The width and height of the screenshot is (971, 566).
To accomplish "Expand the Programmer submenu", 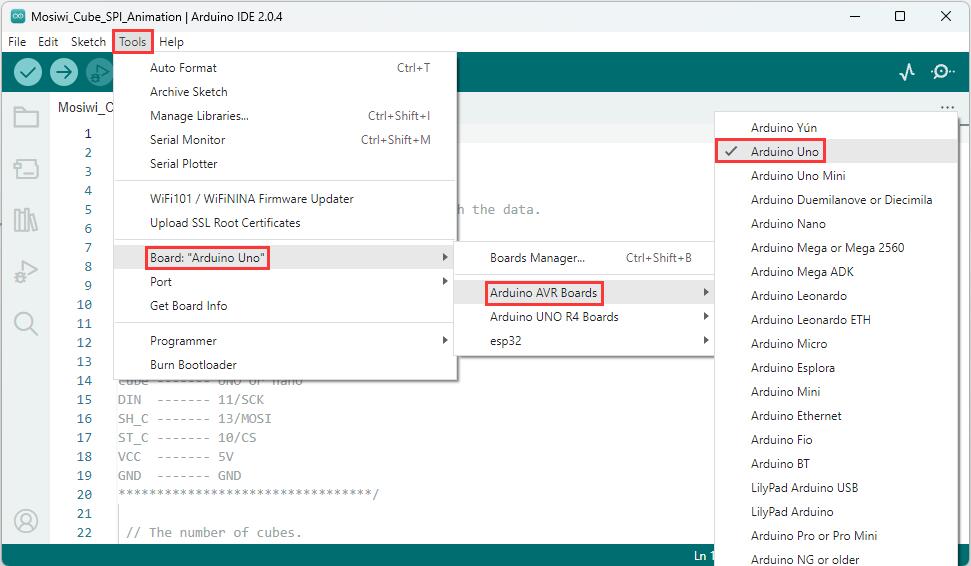I will pyautogui.click(x=285, y=341).
